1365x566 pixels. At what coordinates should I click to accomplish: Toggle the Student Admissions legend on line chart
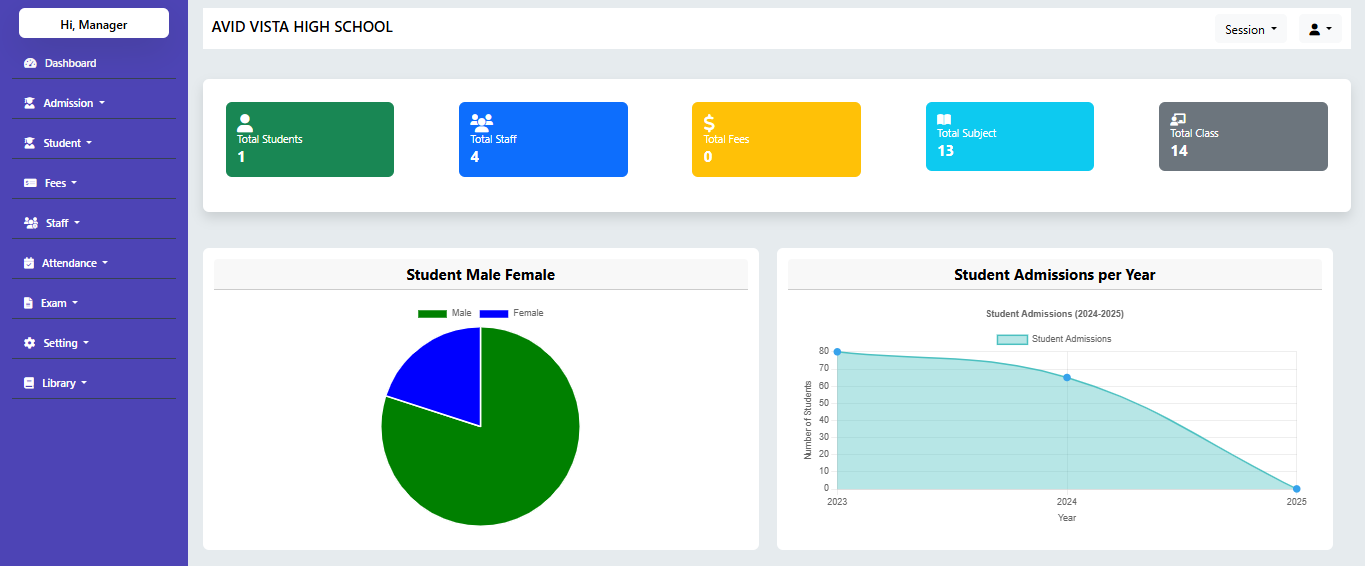[1054, 339]
